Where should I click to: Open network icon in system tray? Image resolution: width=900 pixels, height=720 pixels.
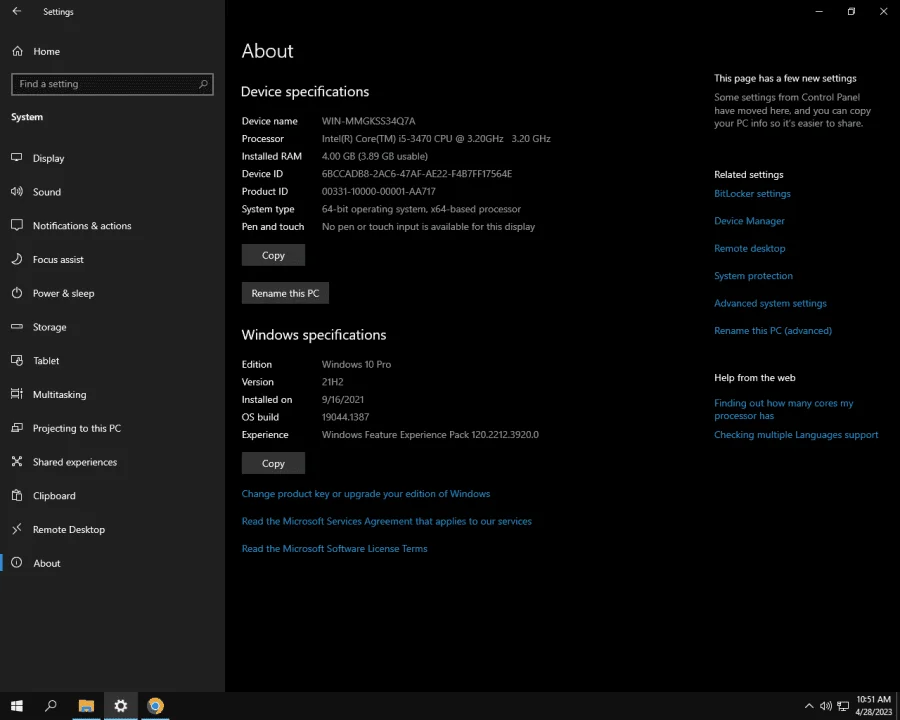(x=843, y=706)
